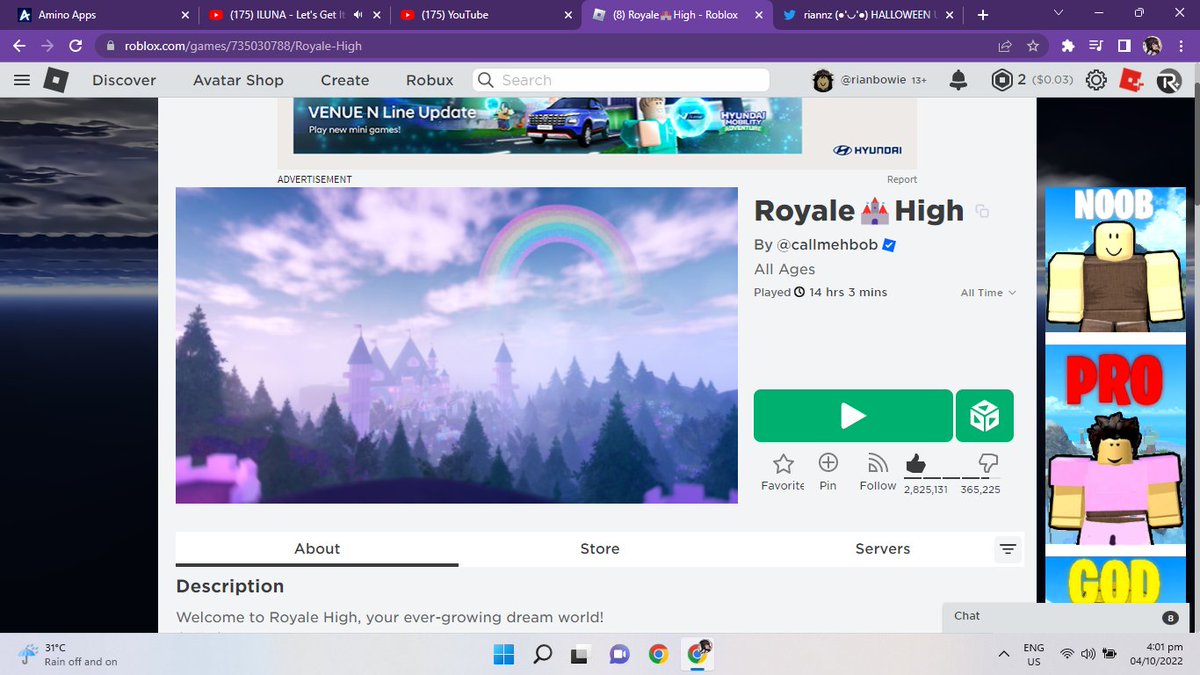Go back to previous page

pos(20,46)
